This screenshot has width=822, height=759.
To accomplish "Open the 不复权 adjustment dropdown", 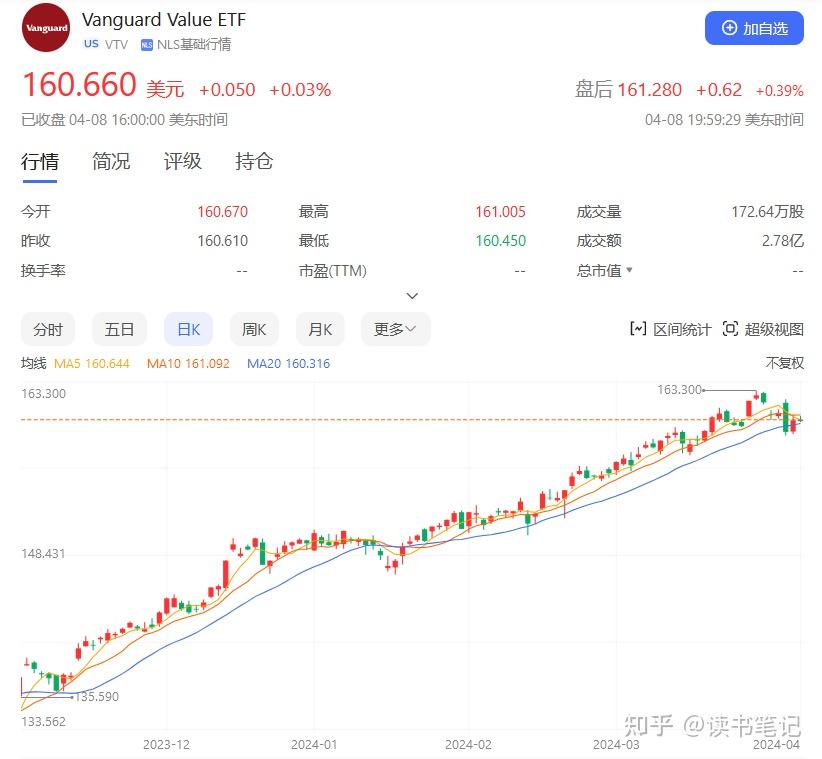I will click(784, 363).
